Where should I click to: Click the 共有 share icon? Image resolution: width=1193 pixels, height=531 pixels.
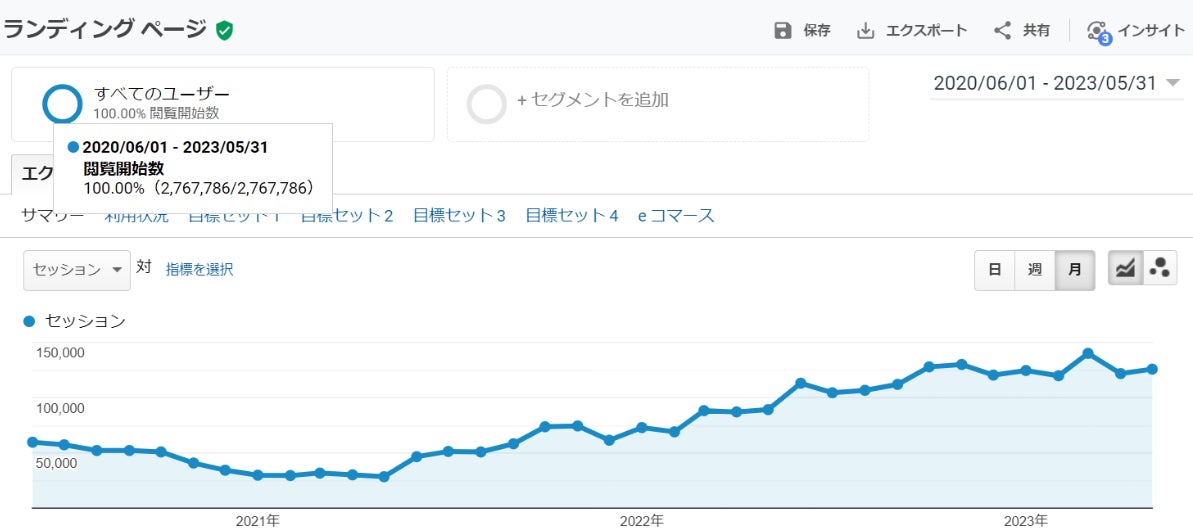click(1002, 31)
